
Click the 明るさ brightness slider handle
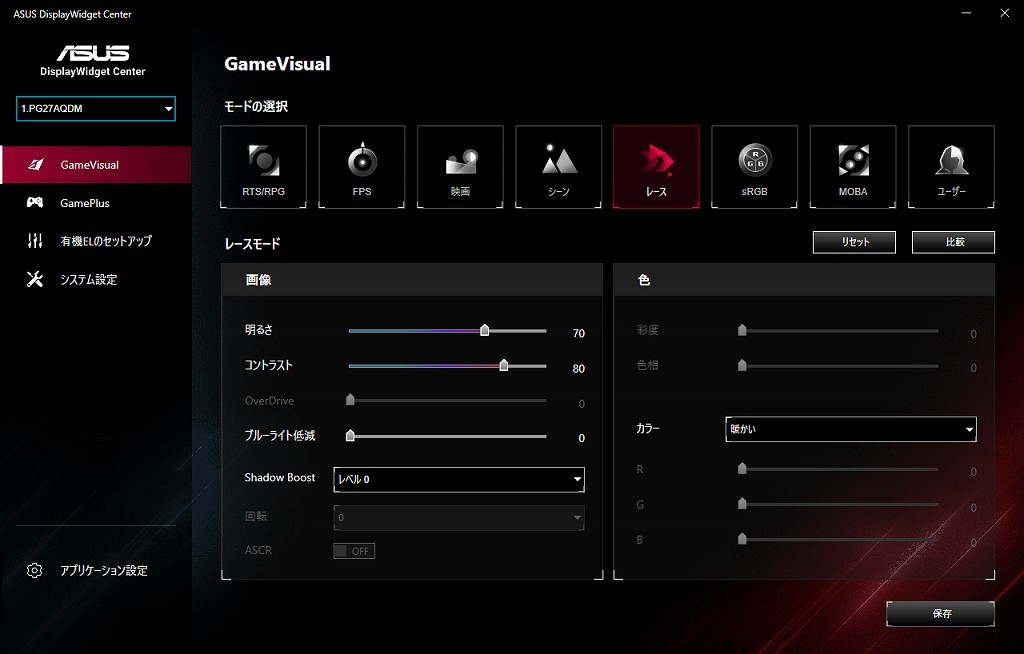point(485,330)
